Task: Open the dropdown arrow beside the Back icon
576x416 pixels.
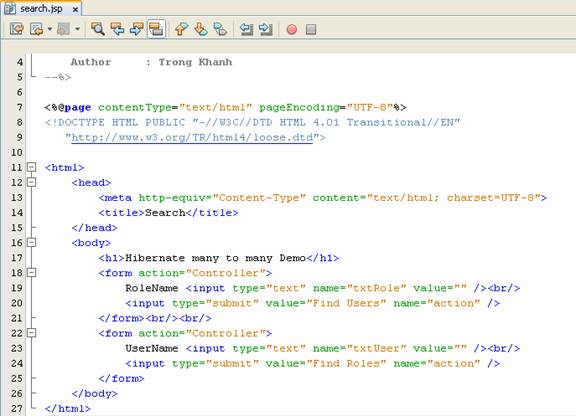Action: pyautogui.click(x=50, y=29)
